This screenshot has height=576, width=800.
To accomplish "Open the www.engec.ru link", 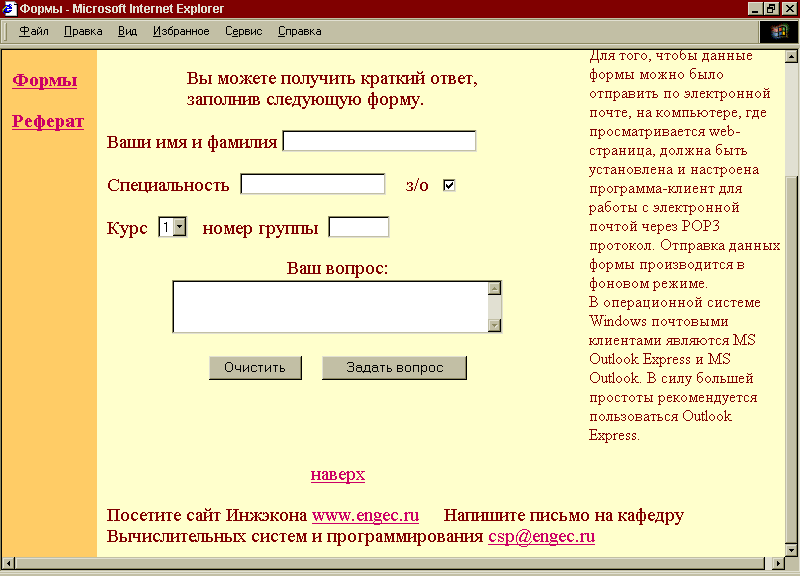I will [365, 515].
